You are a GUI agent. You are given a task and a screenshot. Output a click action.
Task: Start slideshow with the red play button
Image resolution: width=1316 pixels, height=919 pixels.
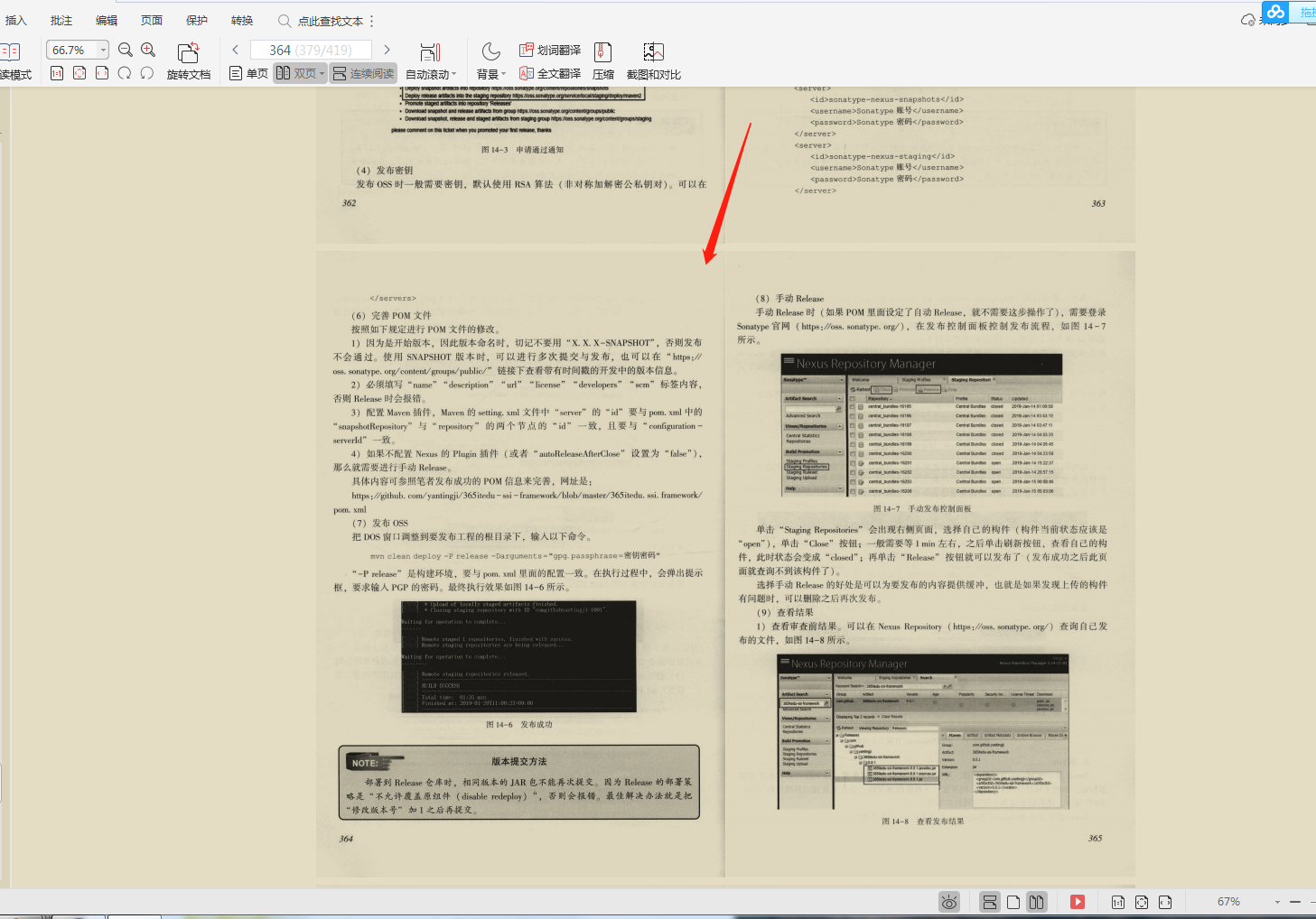pos(1077,901)
